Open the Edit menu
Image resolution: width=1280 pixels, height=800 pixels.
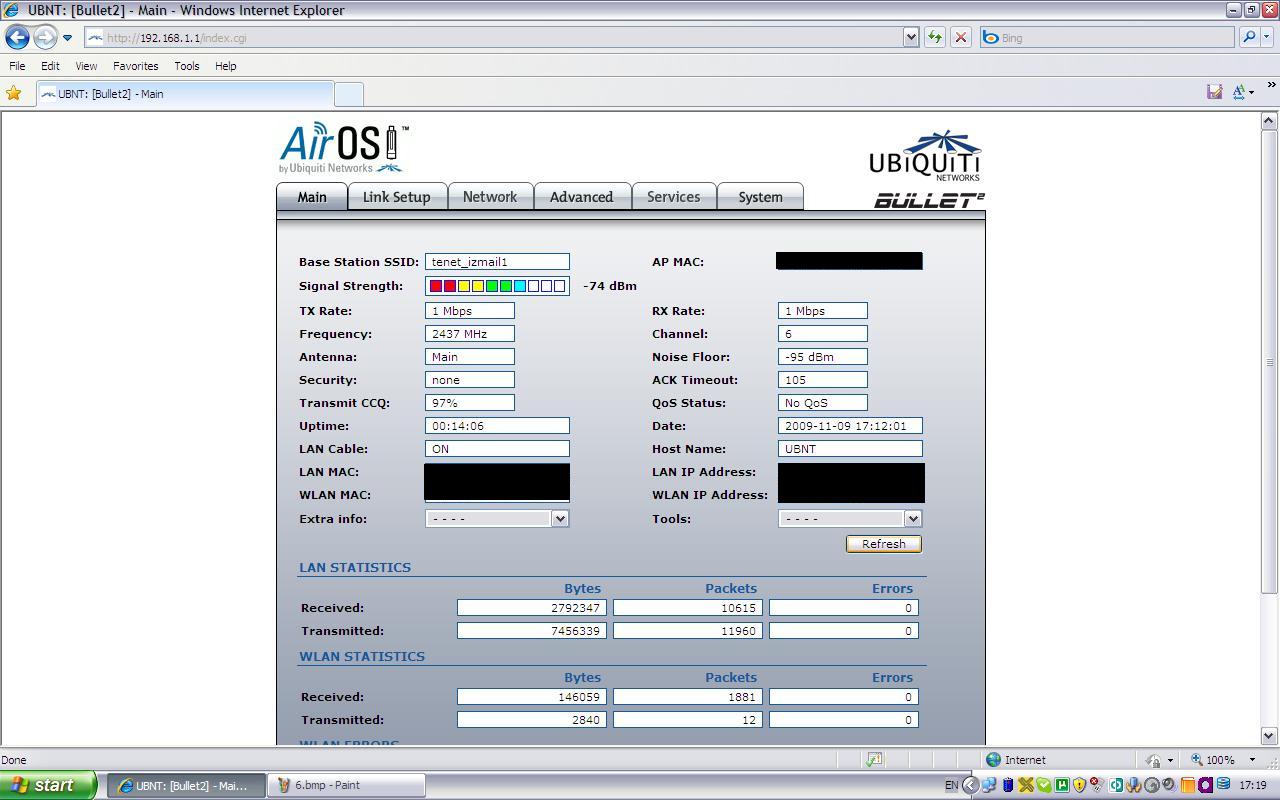coord(50,66)
